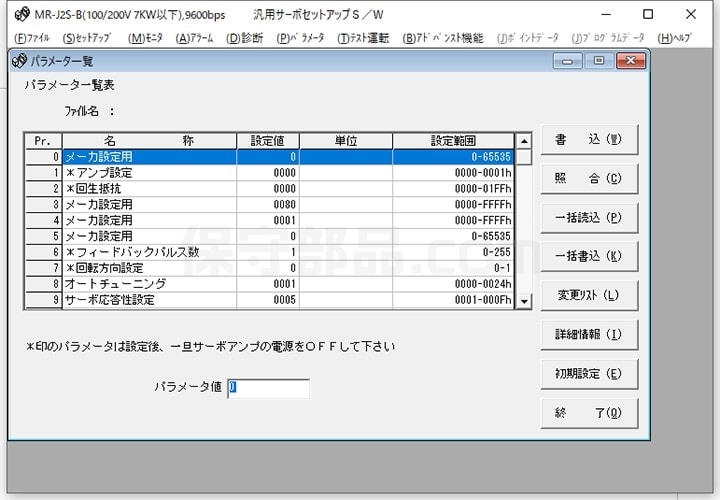Click the 一括読込(P) batch read button
This screenshot has height=500, width=720.
pyautogui.click(x=589, y=217)
